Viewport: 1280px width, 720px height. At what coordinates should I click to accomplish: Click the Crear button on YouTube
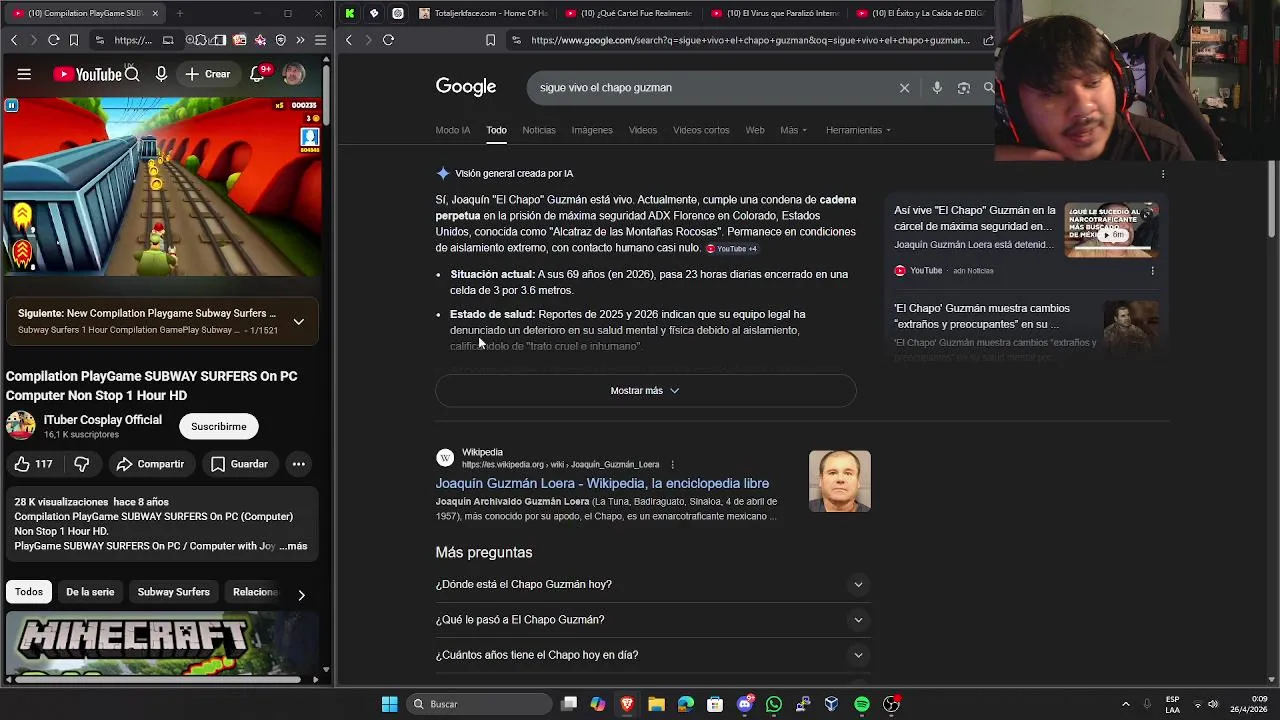tap(207, 74)
